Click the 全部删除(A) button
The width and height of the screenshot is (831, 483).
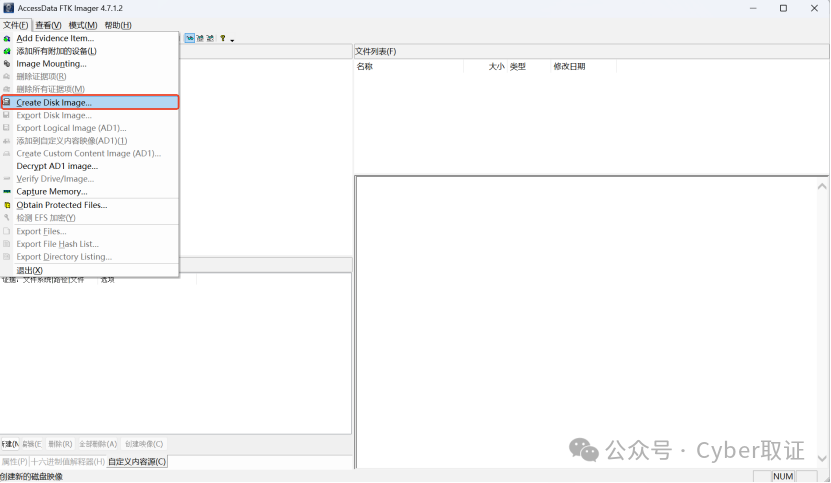[x=98, y=444]
